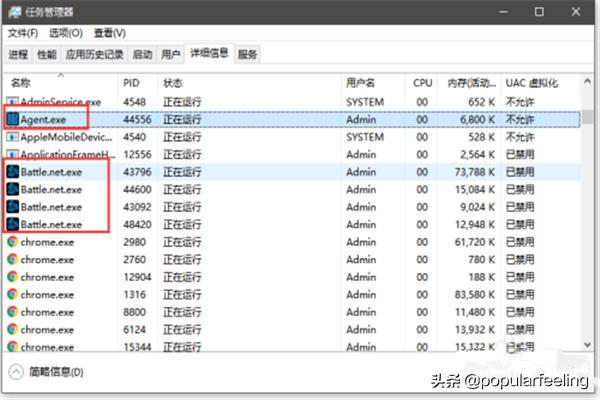Click the vertical scrollbar thumb

click(587, 117)
